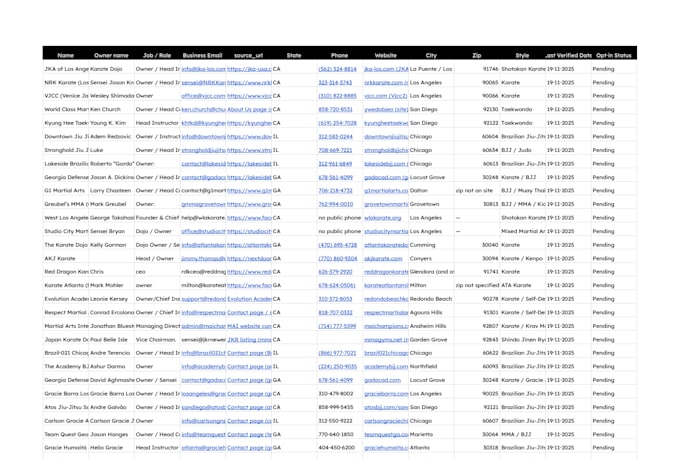
Task: Select the 'Locust Grove' city cell with zip 30248 and Karate / BJJ style
Action: point(432,177)
